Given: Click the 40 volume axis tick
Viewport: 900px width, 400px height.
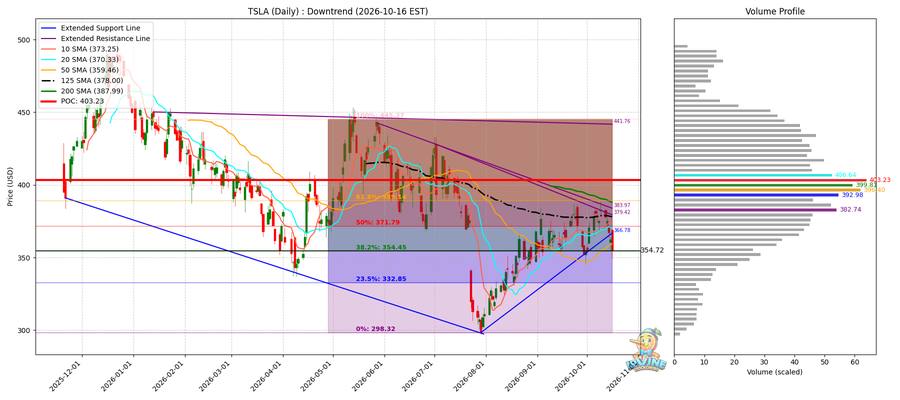Looking at the screenshot, I should pyautogui.click(x=794, y=362).
